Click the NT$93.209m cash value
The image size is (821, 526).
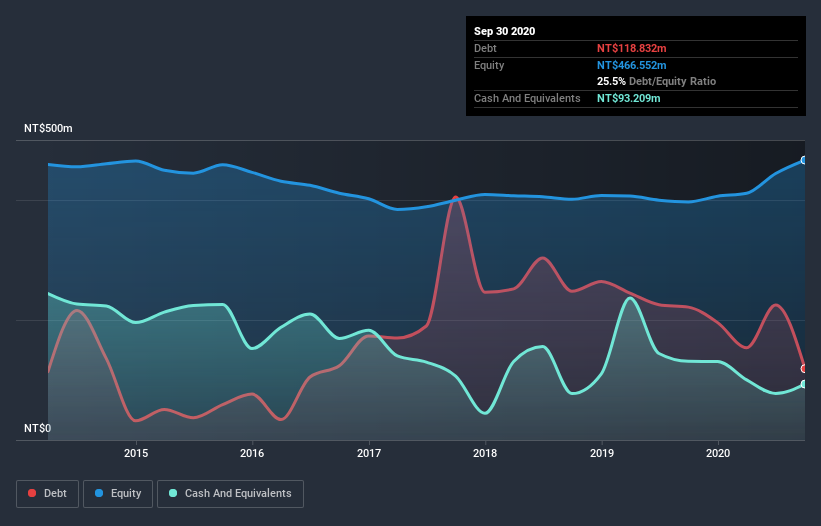628,98
